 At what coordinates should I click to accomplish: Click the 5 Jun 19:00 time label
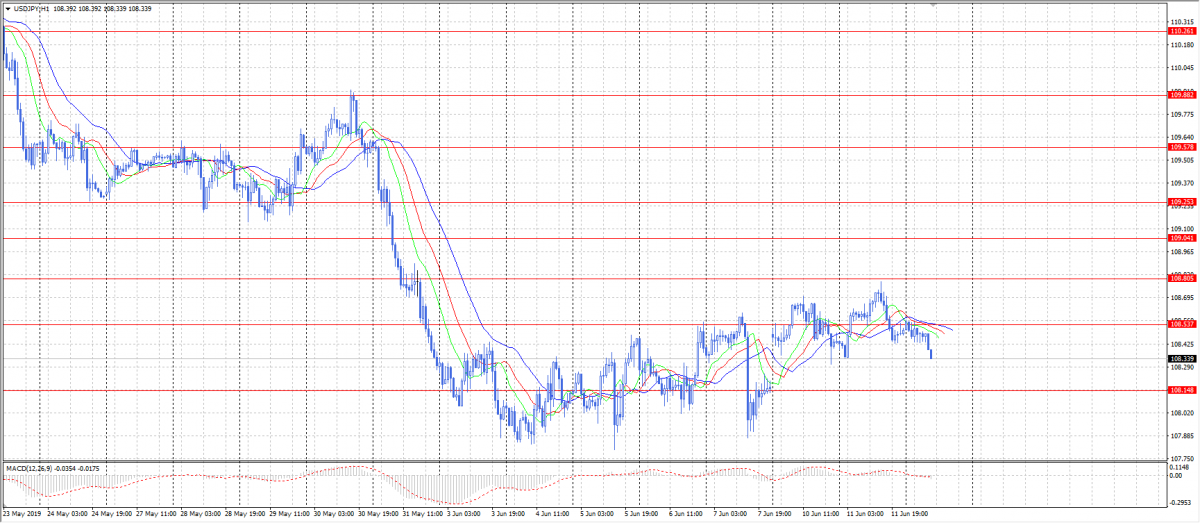(x=642, y=515)
